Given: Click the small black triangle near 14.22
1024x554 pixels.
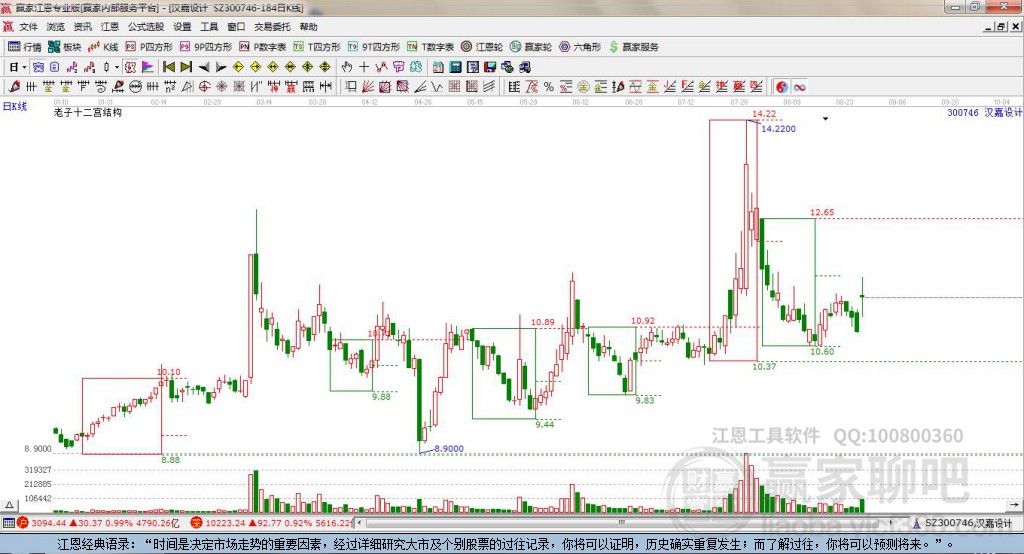Looking at the screenshot, I should tap(825, 119).
